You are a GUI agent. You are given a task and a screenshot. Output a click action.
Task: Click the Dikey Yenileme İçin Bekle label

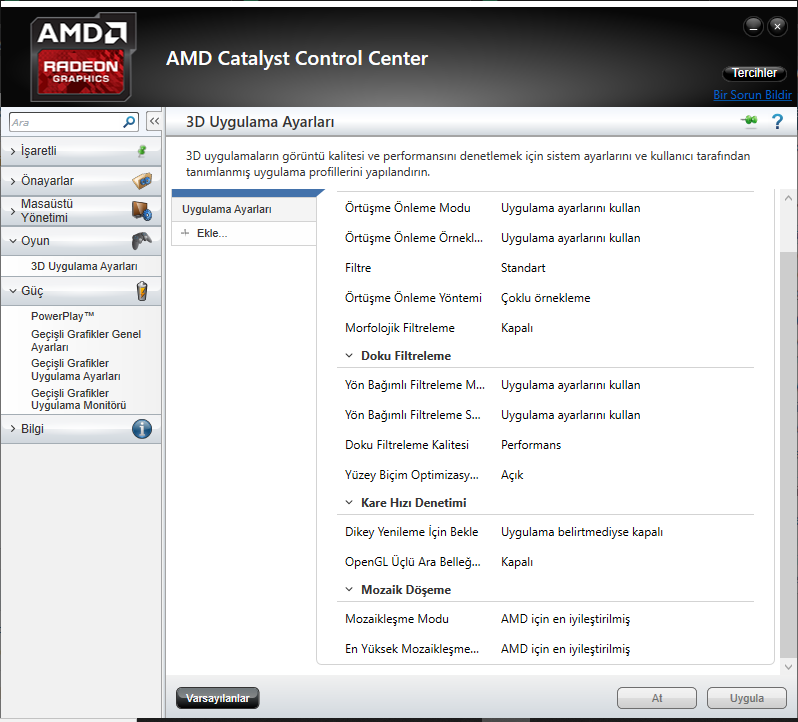pos(411,532)
